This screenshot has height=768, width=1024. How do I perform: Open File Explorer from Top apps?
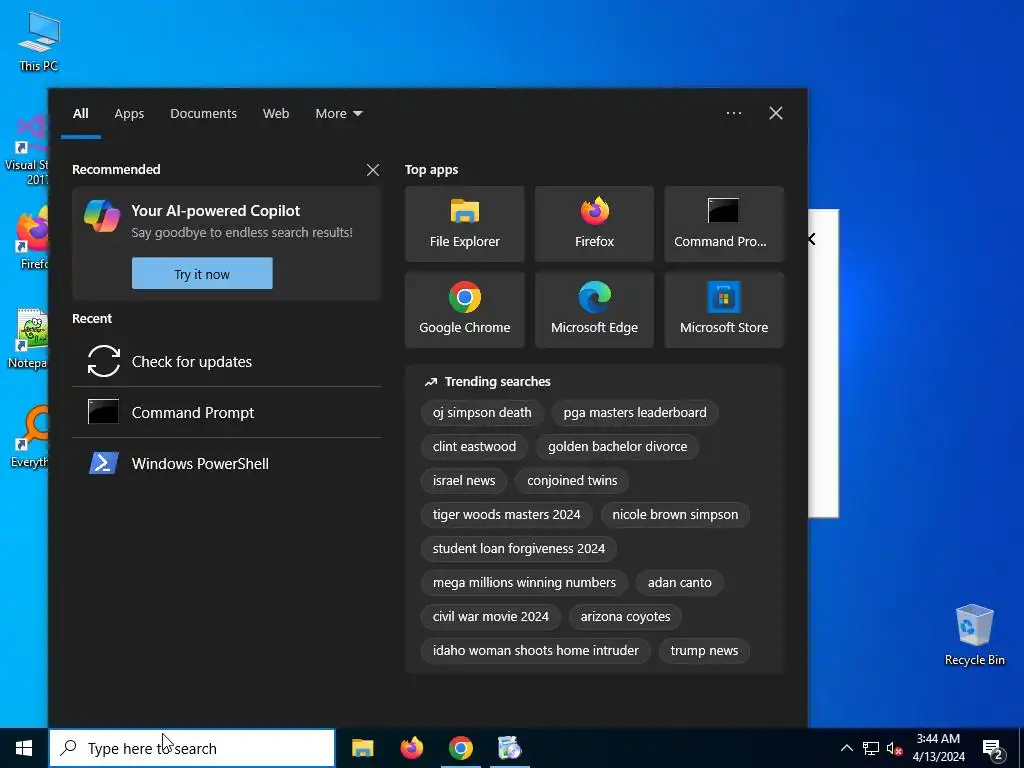click(x=464, y=224)
